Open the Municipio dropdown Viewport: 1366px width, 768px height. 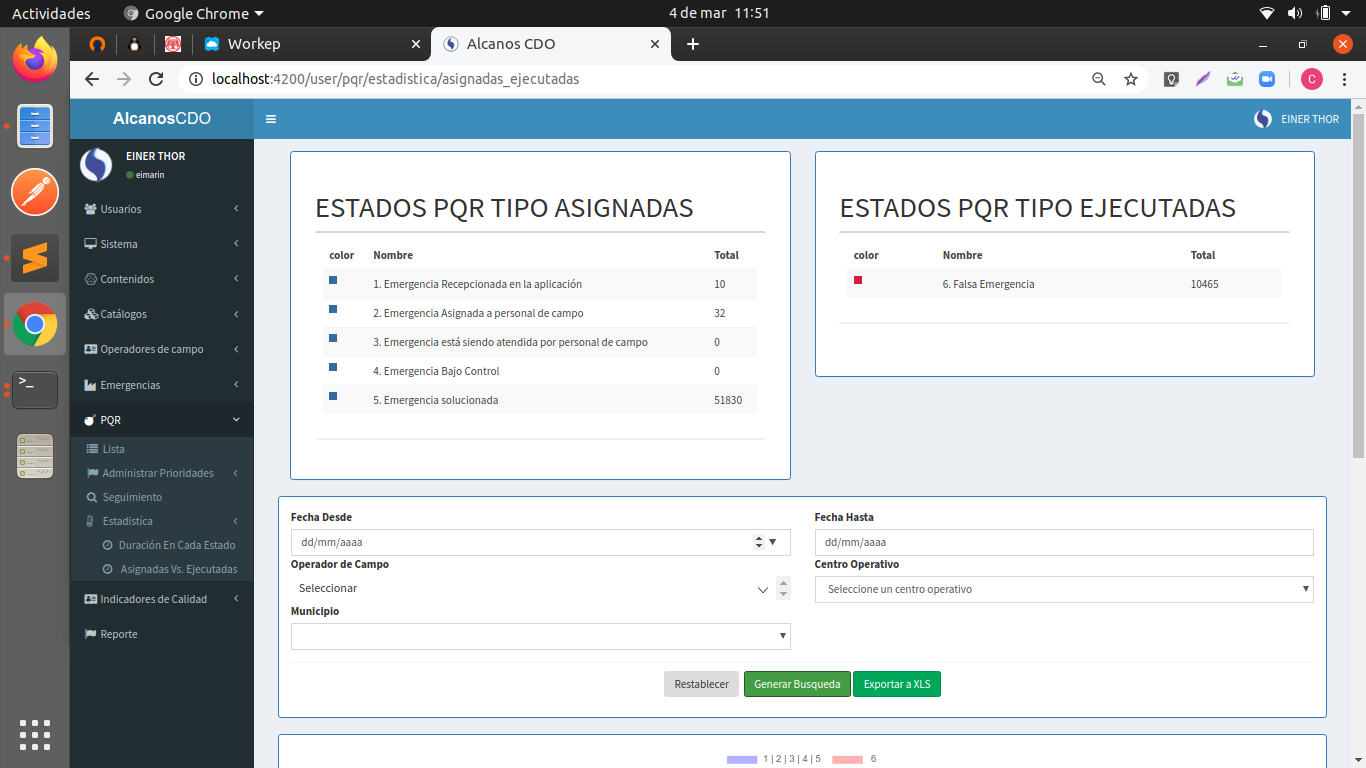(x=541, y=636)
